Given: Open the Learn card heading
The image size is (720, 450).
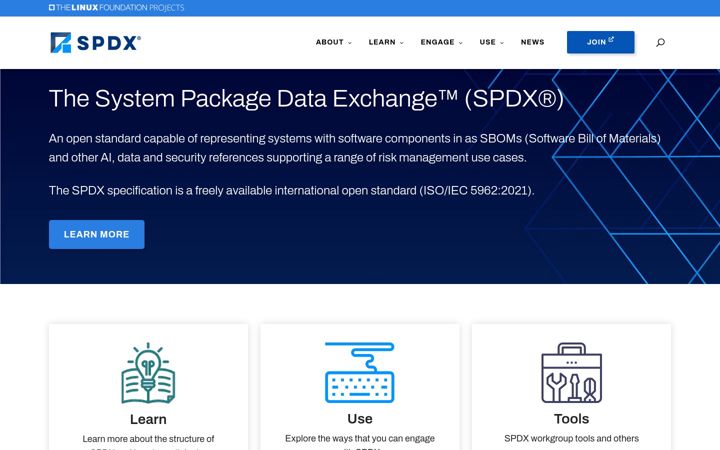Looking at the screenshot, I should point(148,419).
